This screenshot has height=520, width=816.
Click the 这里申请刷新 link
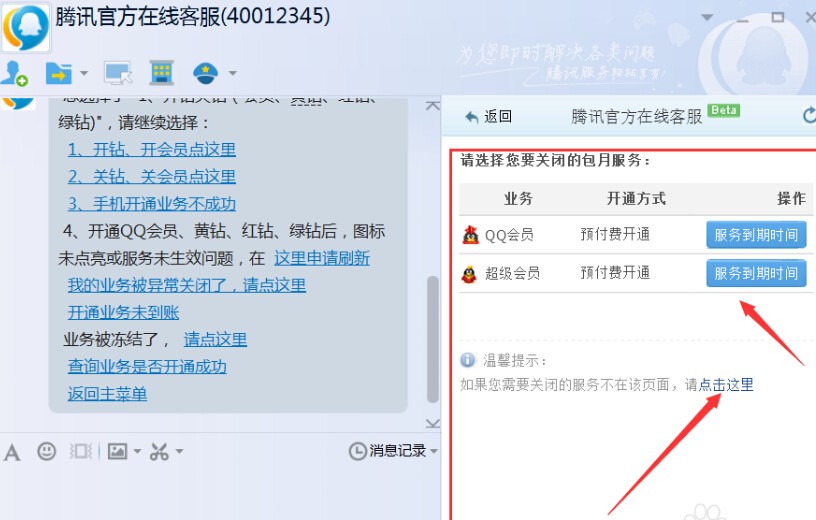click(x=322, y=258)
